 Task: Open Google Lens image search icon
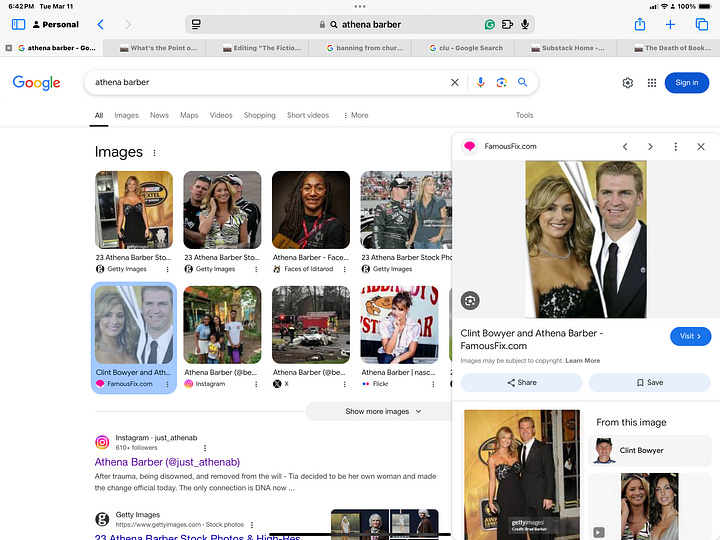coord(501,82)
